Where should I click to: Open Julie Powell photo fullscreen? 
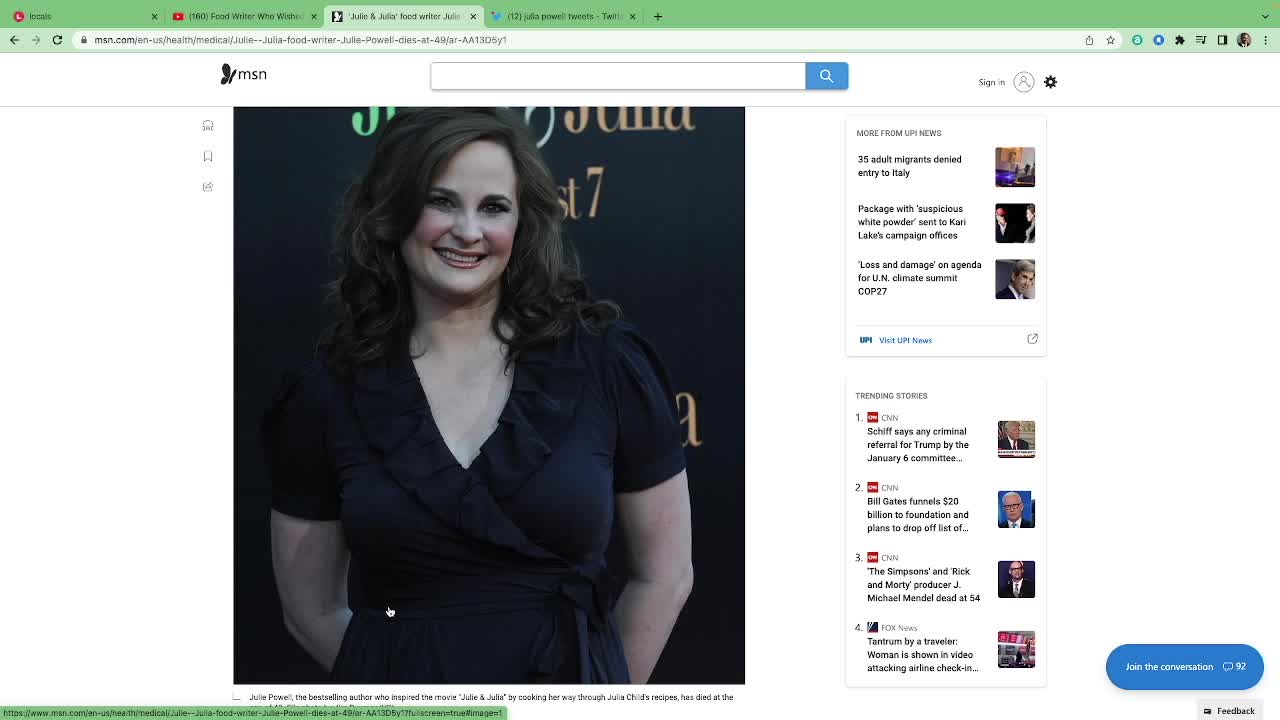489,395
